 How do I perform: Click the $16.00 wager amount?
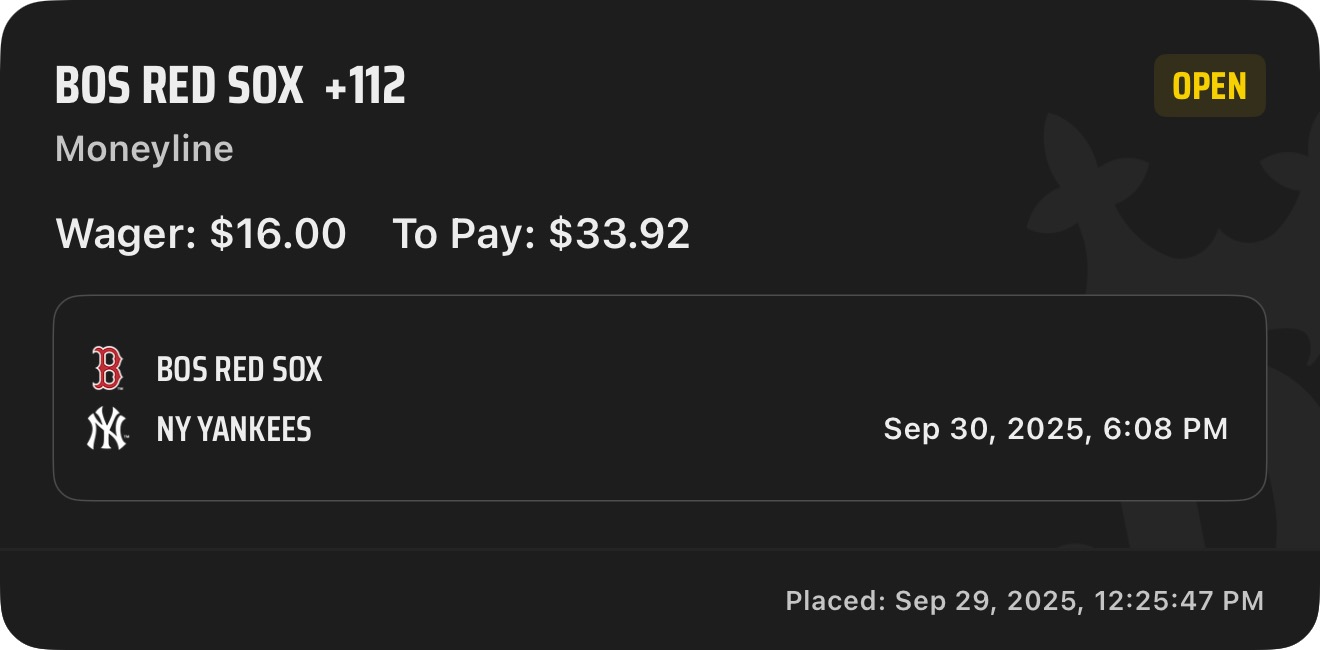point(278,234)
